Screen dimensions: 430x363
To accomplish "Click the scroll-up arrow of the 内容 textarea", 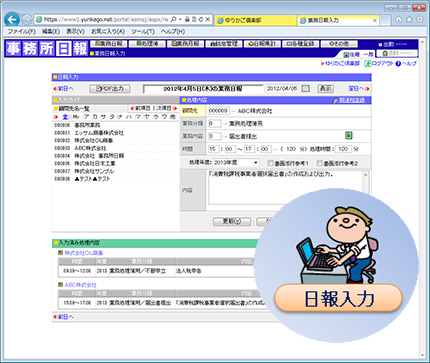I will click(x=366, y=175).
